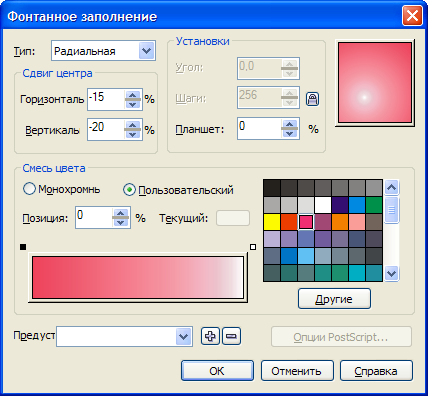
Task: Click the Горизонталь input field
Action: click(x=106, y=99)
